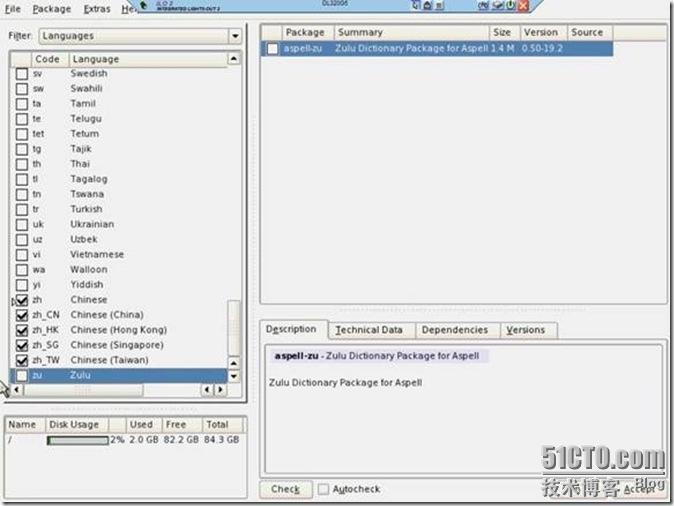Check the Vietnamese language checkbox
Image resolution: width=674 pixels, height=506 pixels.
pos(21,255)
